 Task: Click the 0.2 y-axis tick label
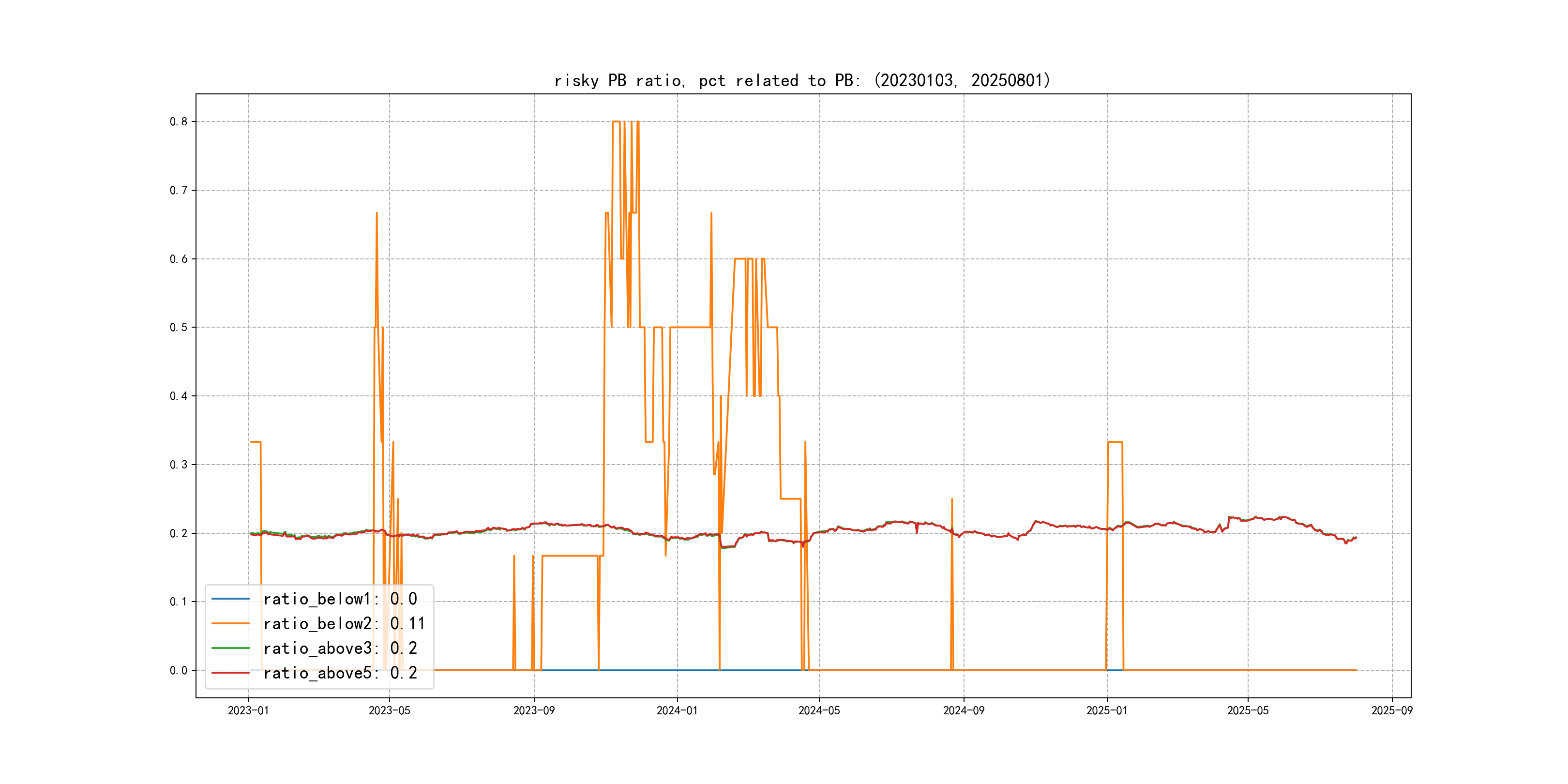pos(179,533)
